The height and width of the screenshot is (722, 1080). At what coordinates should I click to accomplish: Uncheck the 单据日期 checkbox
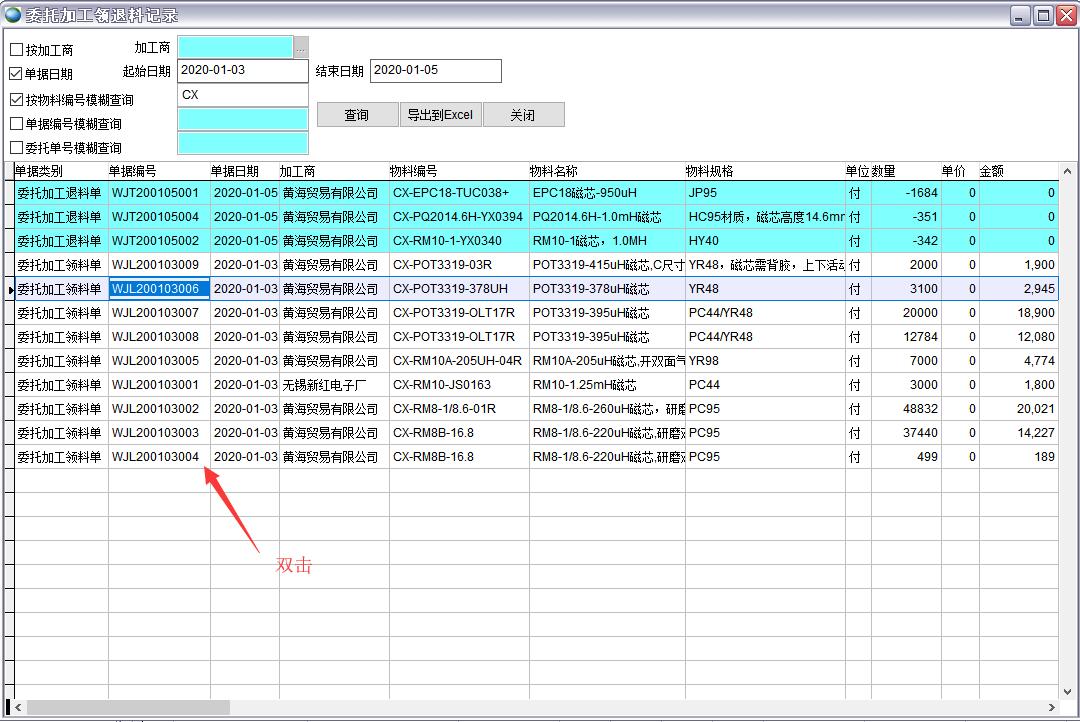(17, 74)
